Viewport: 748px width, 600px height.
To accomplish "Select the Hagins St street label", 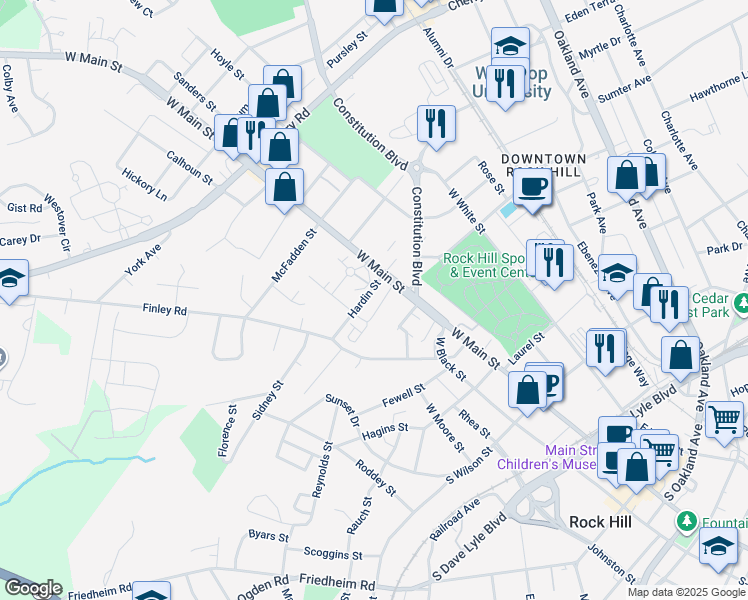I will [x=385, y=431].
